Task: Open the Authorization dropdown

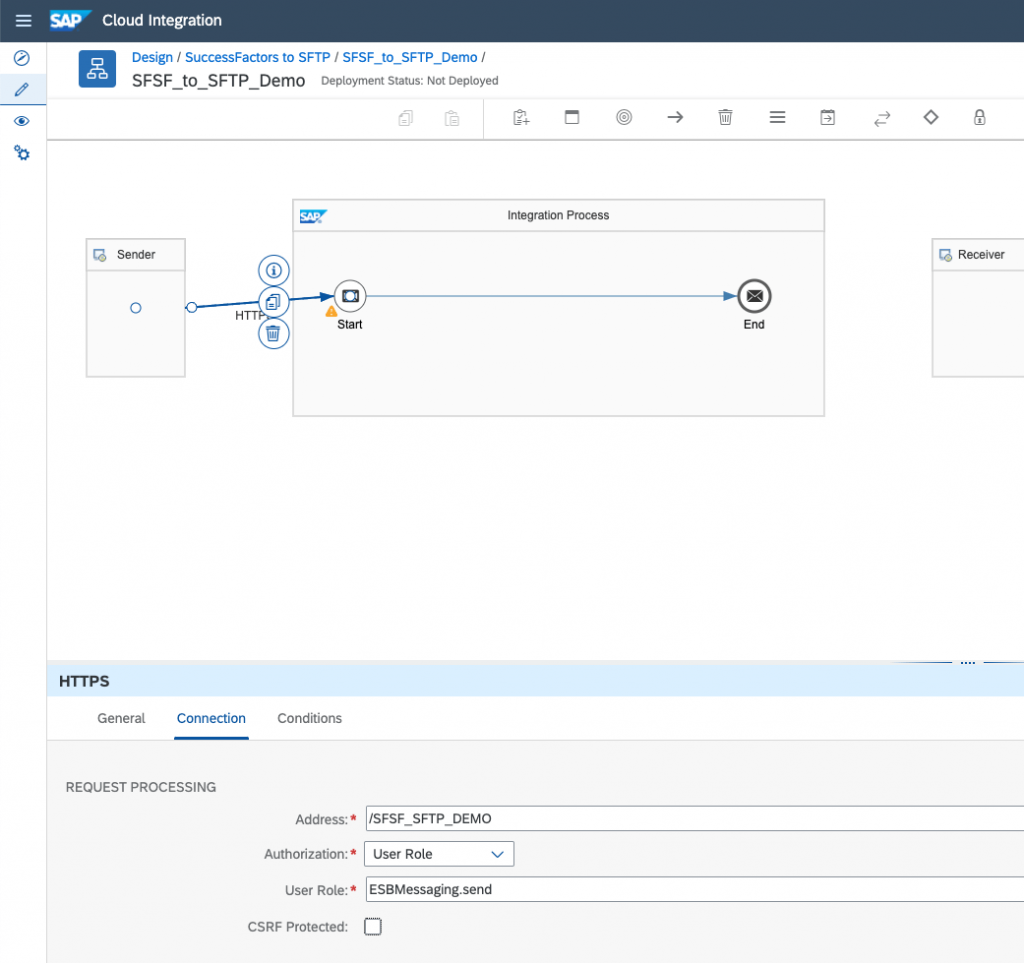Action: 439,854
